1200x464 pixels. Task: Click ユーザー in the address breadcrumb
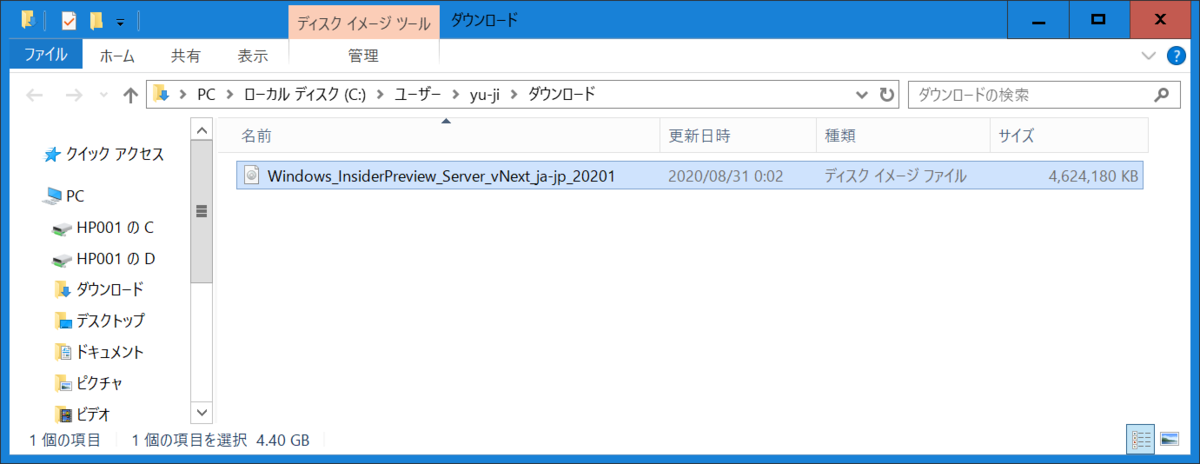[x=418, y=95]
